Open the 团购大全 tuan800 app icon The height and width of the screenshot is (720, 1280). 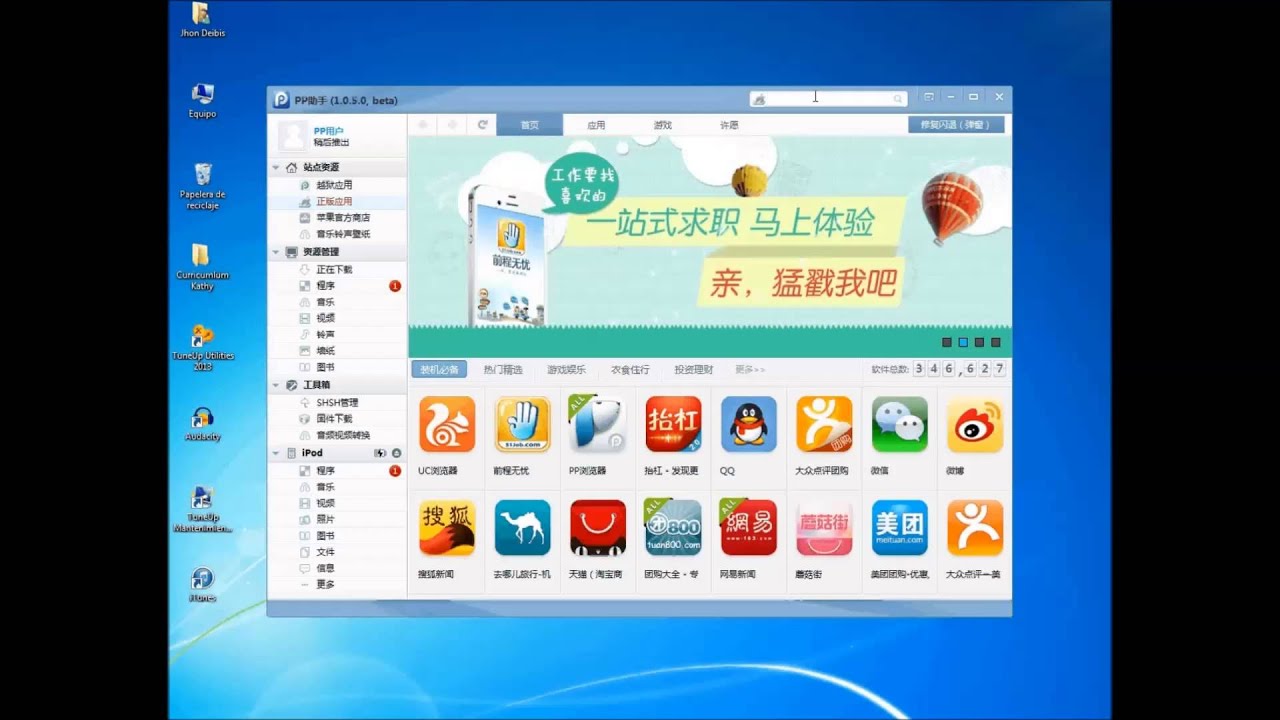click(673, 528)
